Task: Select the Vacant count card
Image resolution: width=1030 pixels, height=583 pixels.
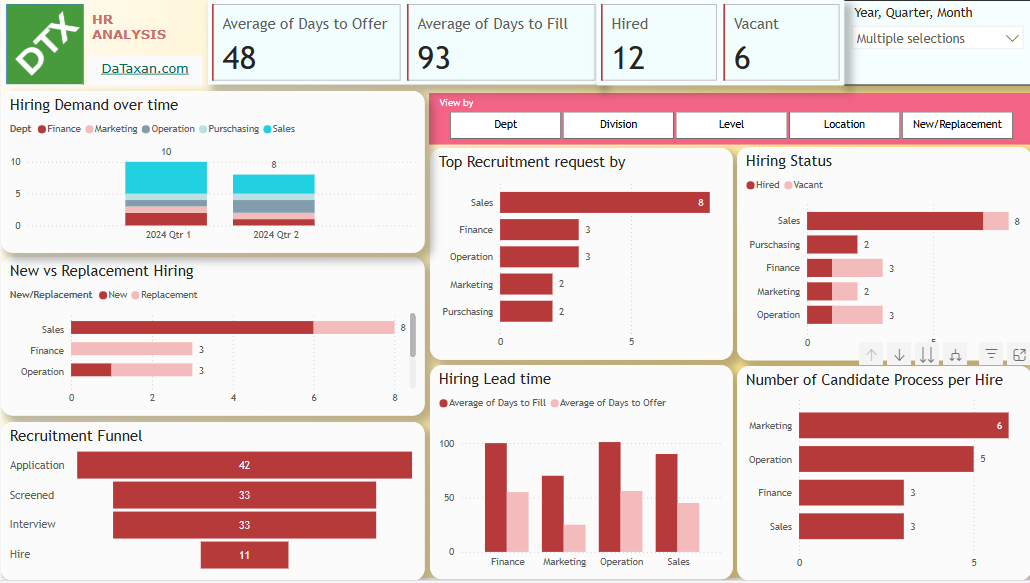Action: click(781, 43)
